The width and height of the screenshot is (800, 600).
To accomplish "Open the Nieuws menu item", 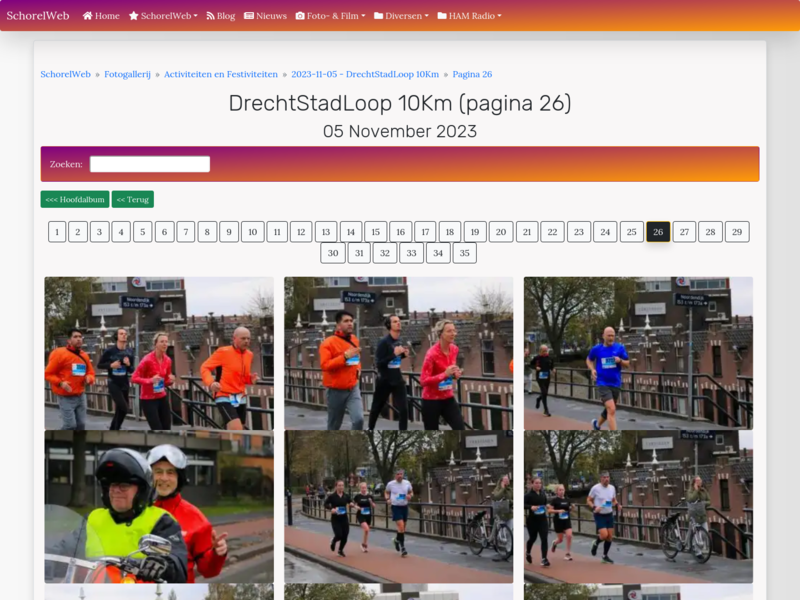I will click(x=265, y=16).
